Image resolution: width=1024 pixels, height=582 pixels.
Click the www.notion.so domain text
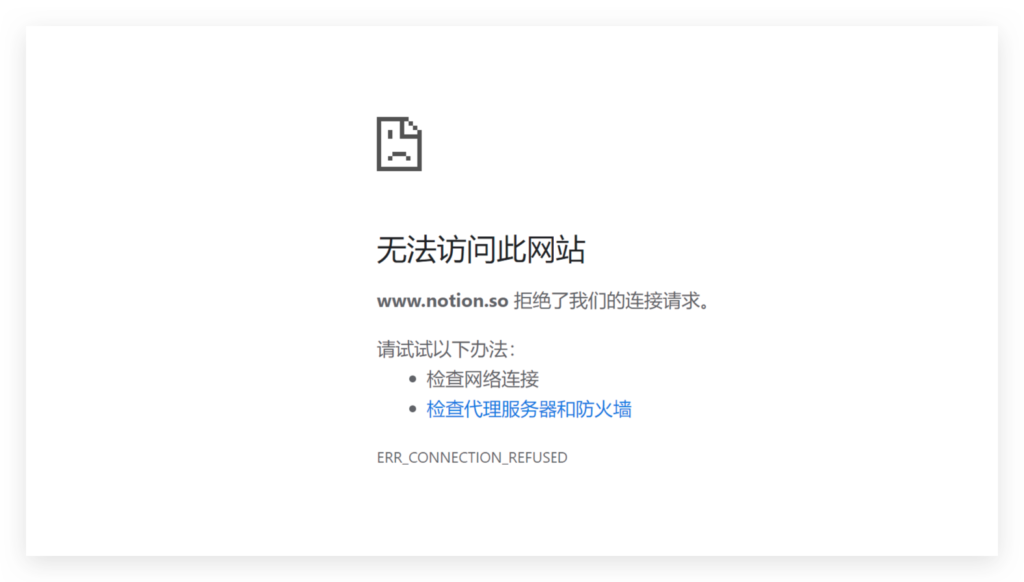pyautogui.click(x=442, y=300)
